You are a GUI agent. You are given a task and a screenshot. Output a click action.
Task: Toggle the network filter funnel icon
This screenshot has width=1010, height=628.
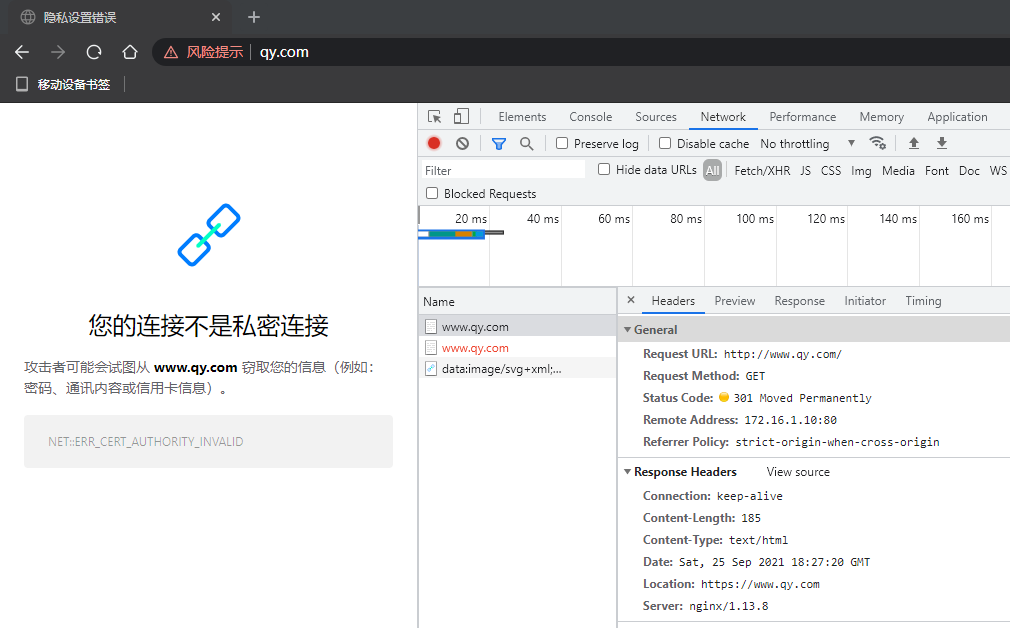click(x=499, y=144)
